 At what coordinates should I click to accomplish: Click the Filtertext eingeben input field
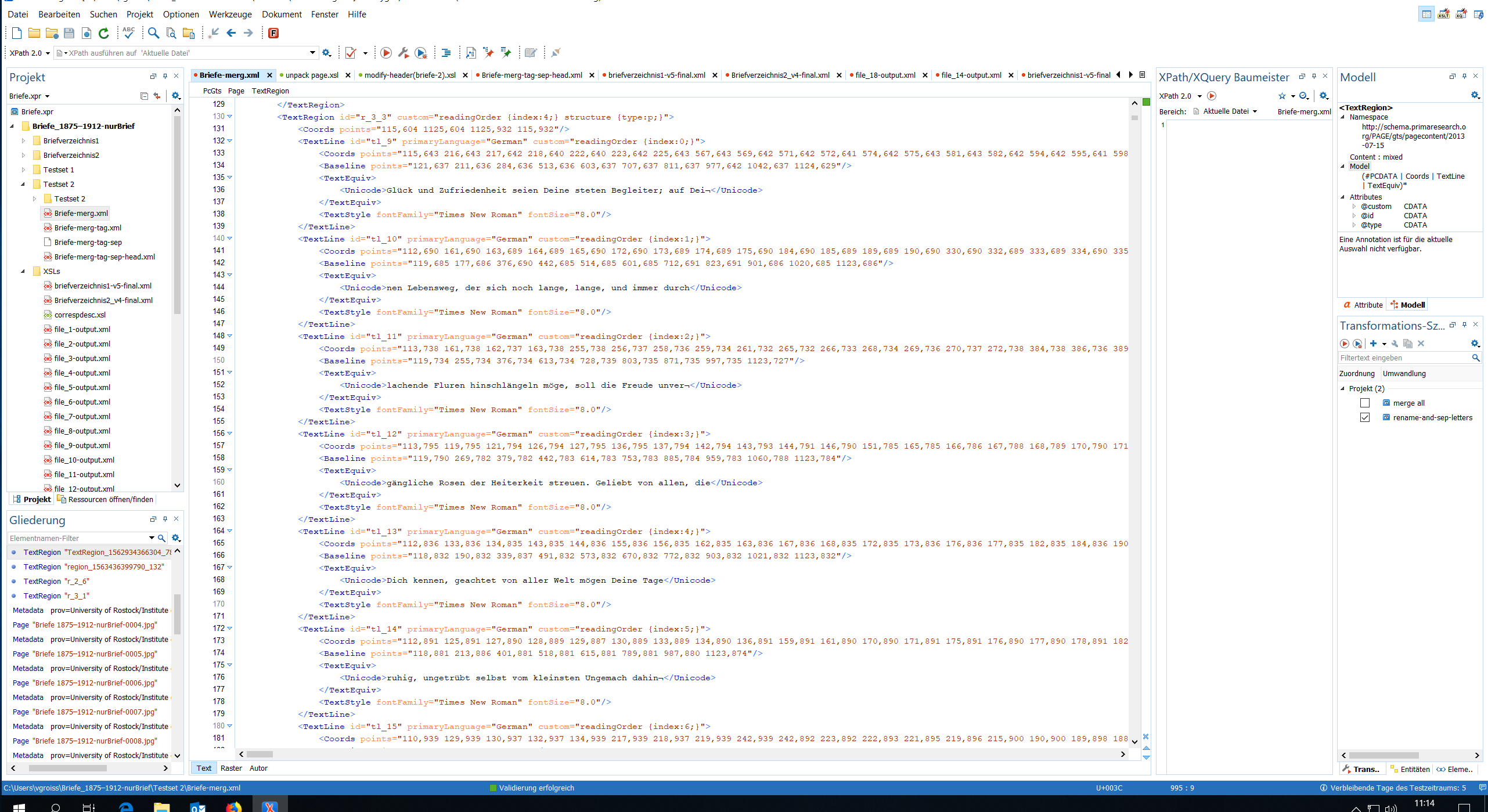tap(1404, 358)
